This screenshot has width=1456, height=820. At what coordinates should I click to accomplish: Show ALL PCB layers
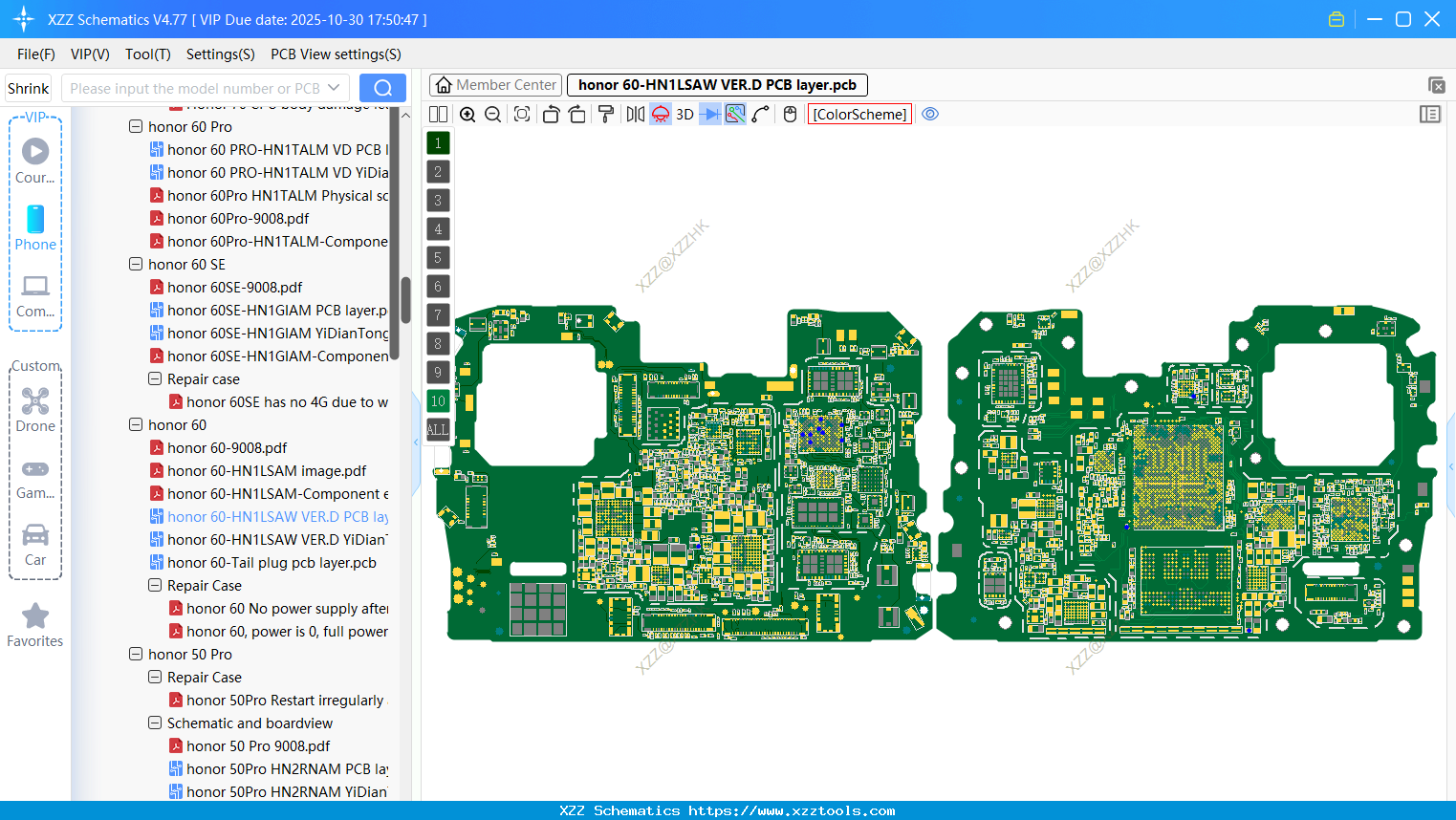pyautogui.click(x=438, y=430)
